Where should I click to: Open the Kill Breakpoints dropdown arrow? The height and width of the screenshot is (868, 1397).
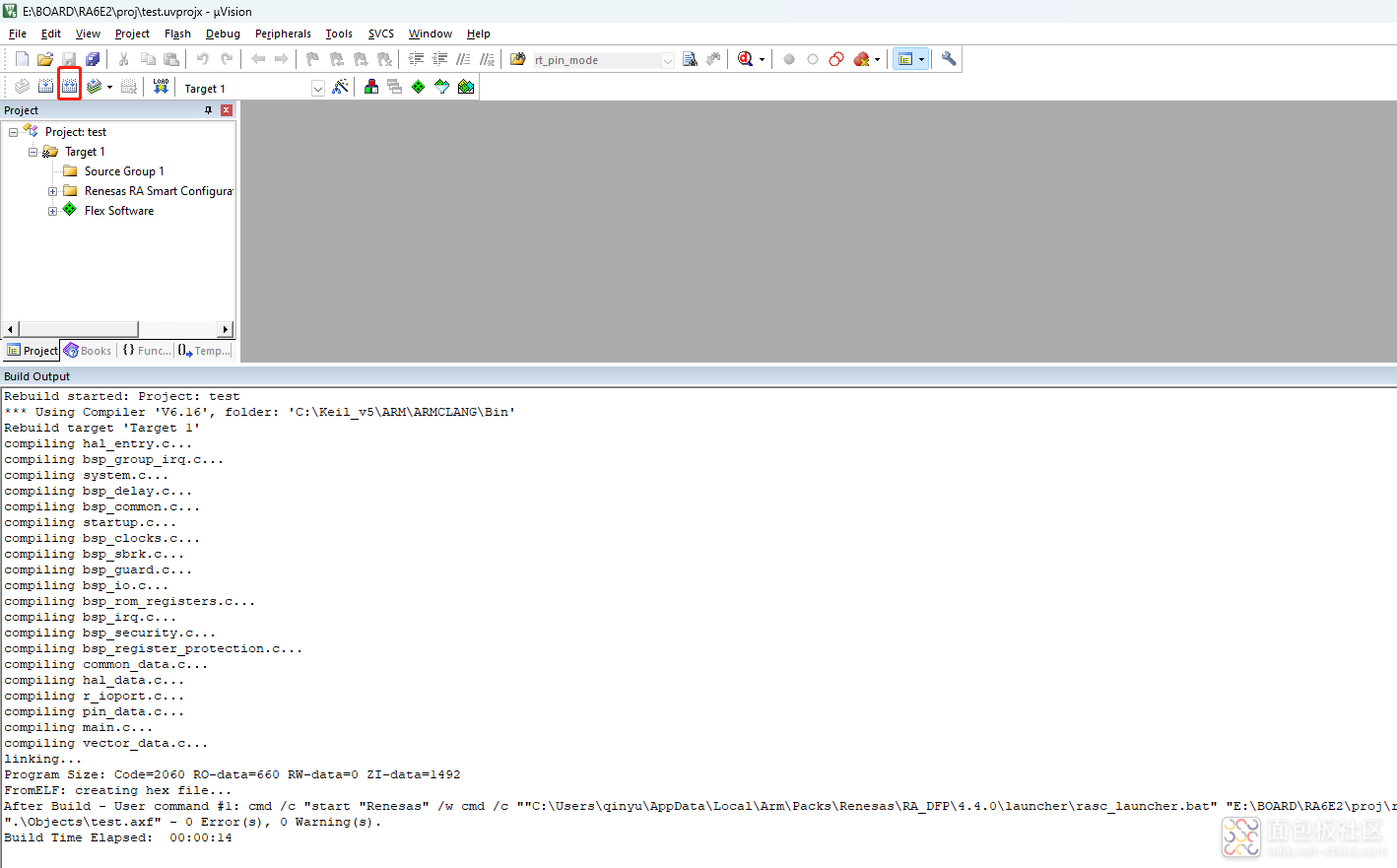click(877, 59)
